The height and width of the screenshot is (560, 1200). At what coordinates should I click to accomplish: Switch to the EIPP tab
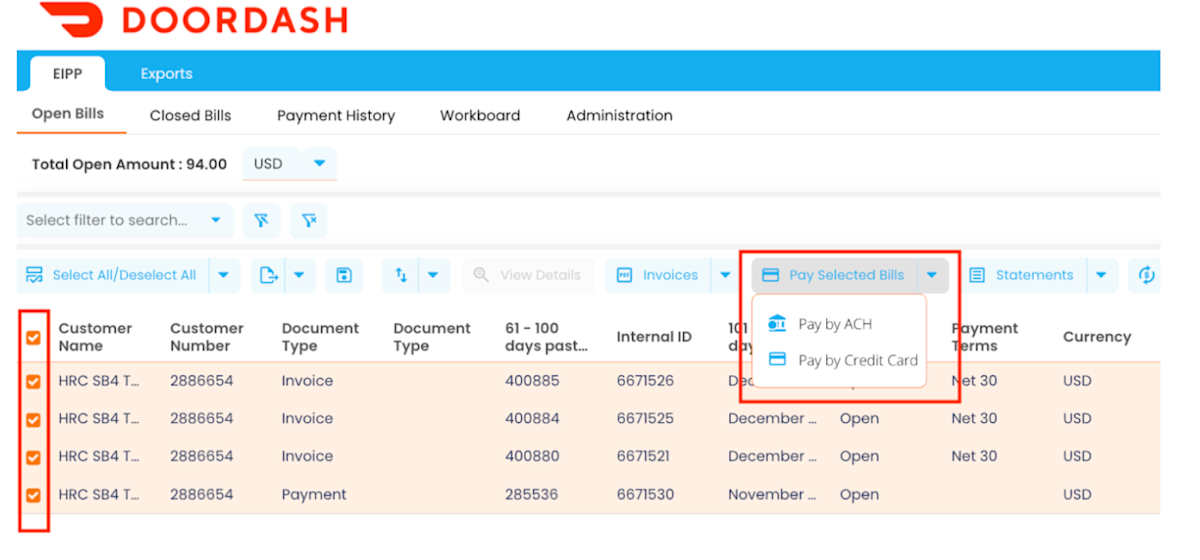point(68,73)
